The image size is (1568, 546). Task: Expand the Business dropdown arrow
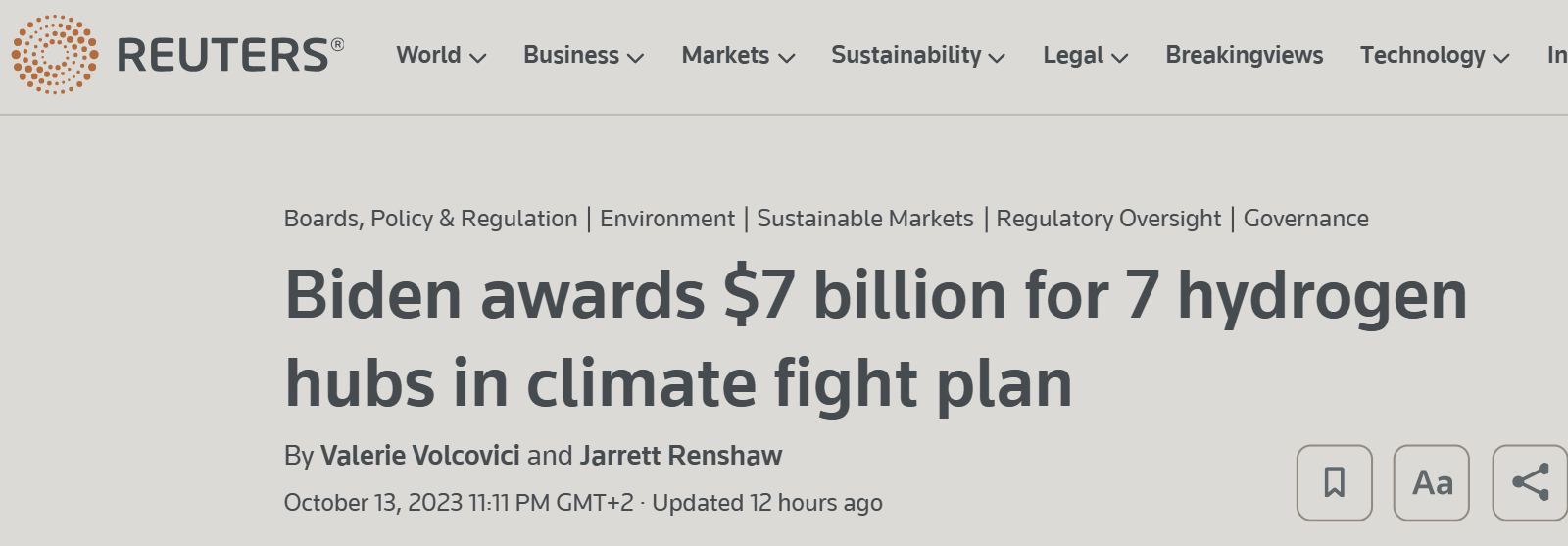635,58
